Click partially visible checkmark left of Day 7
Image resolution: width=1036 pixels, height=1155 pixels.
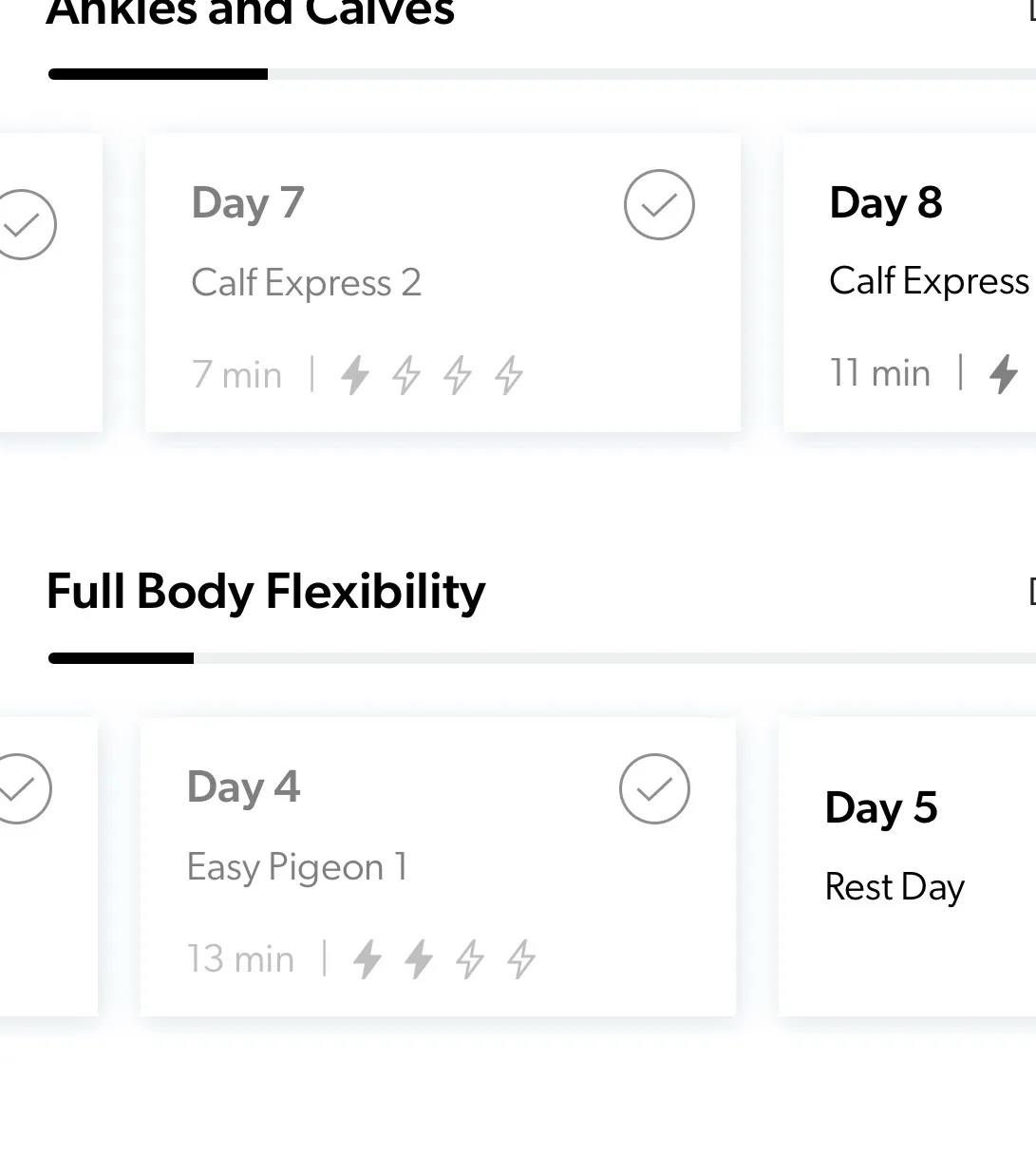[x=25, y=224]
